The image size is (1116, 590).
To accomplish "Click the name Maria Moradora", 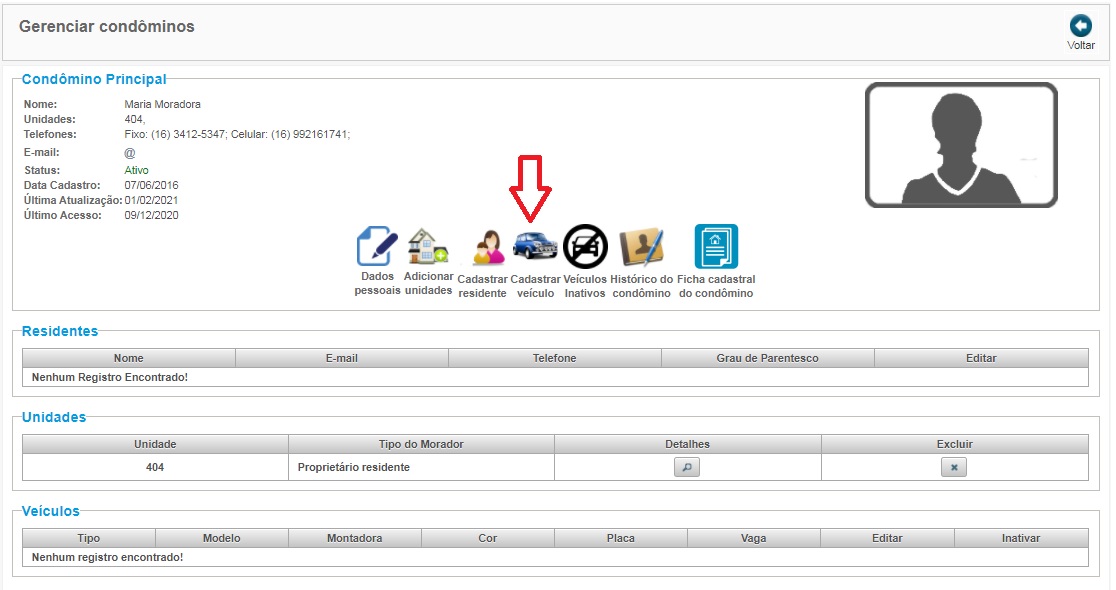I will point(162,104).
